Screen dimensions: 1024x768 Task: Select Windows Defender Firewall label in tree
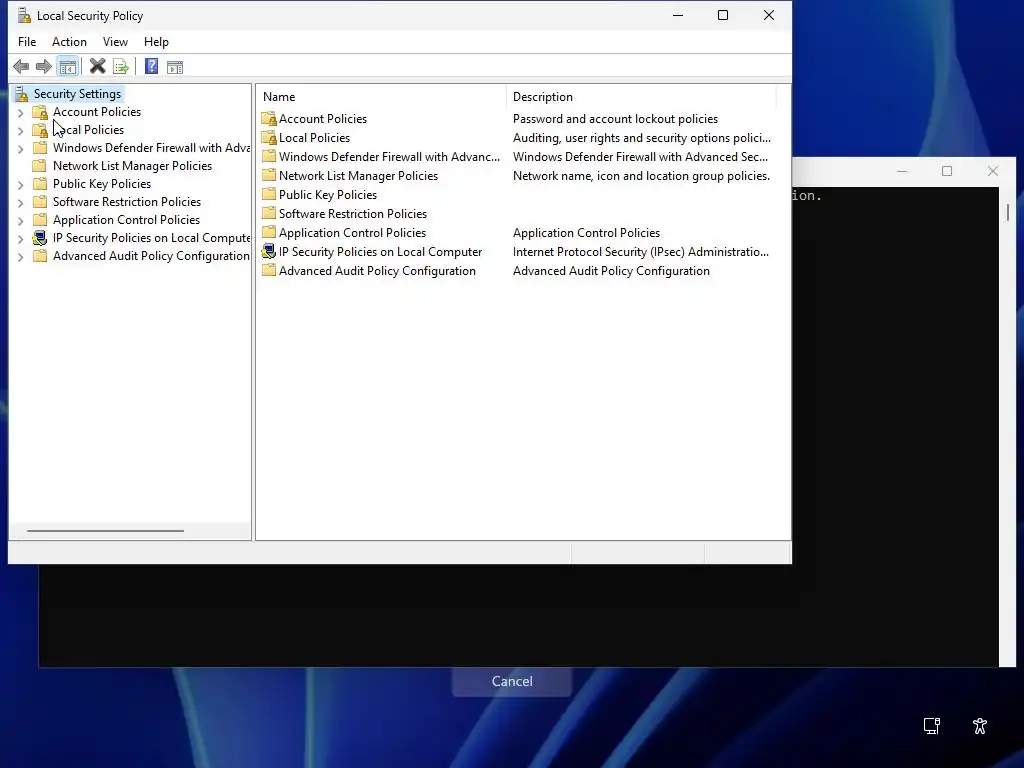tap(152, 148)
